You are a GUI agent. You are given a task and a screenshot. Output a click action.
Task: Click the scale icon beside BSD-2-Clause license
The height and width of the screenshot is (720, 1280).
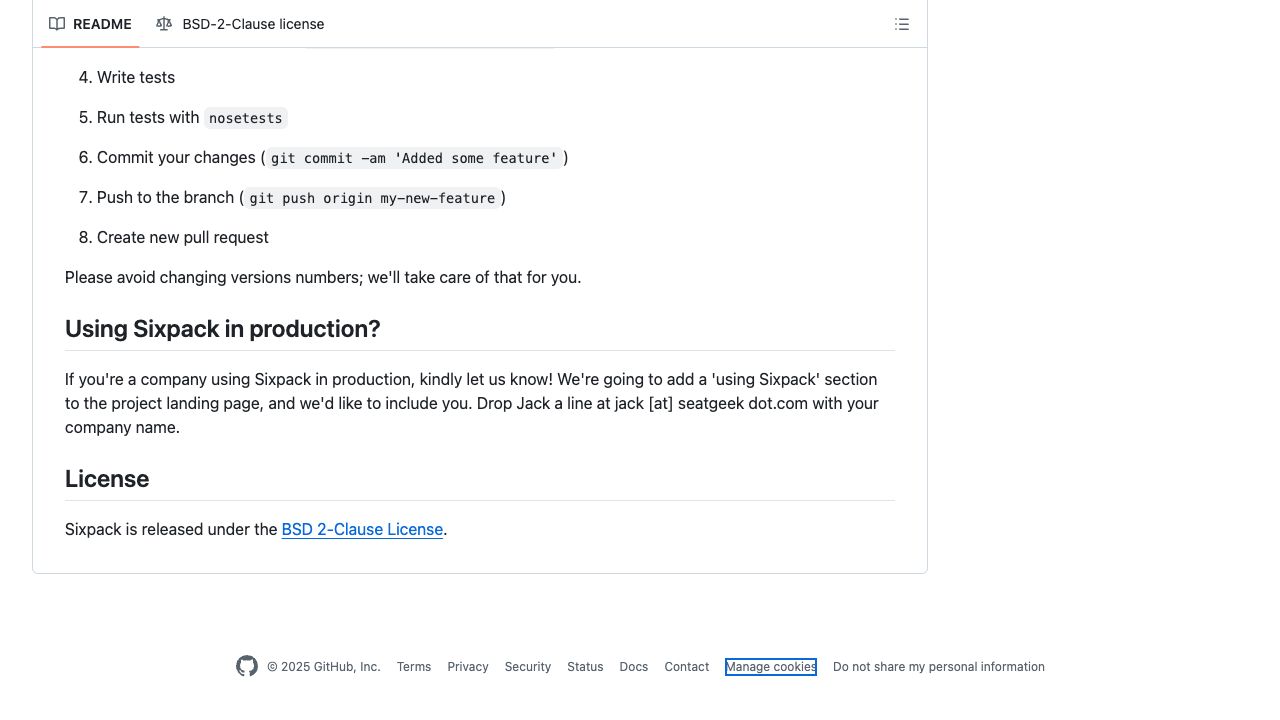point(164,24)
